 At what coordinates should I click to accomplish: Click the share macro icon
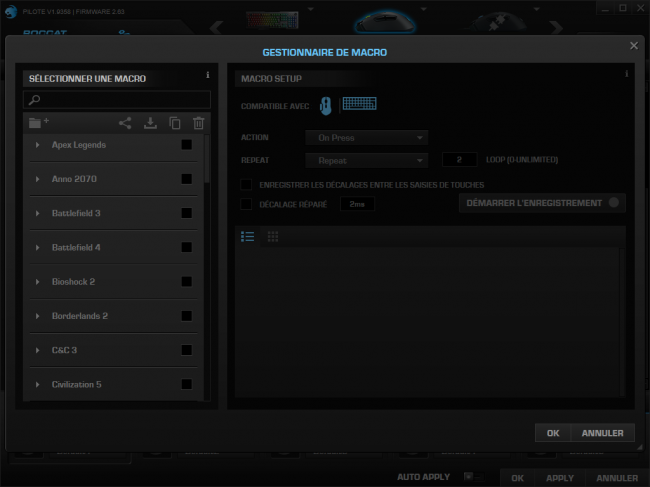125,123
